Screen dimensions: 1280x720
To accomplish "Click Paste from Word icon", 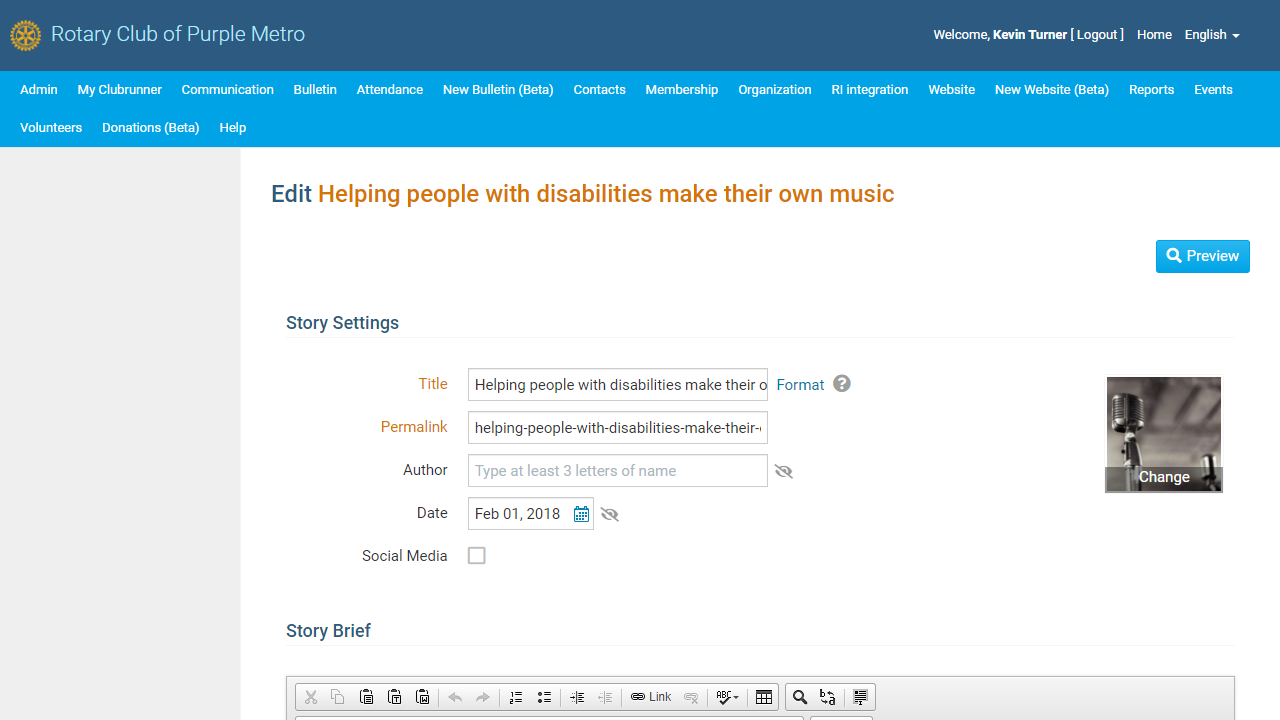I will (422, 697).
